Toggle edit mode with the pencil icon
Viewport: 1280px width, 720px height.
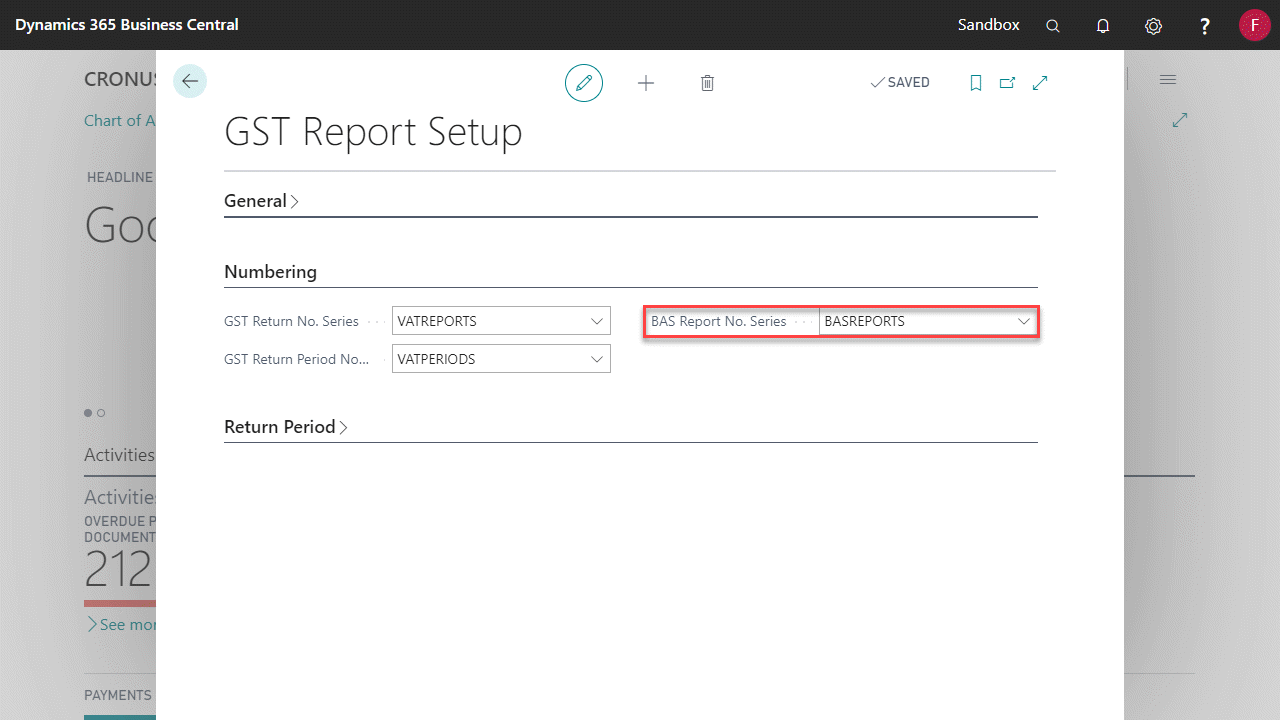(x=584, y=83)
